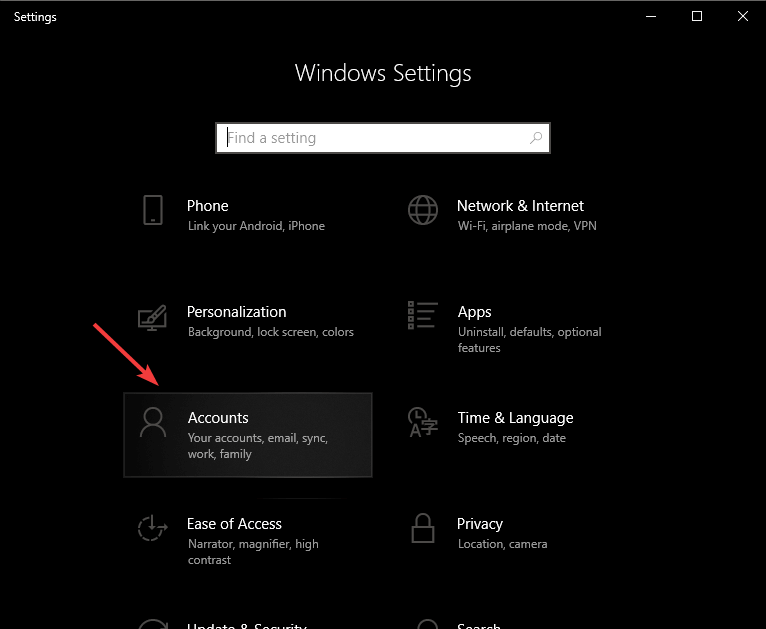Select the Ease of Access heading
The width and height of the screenshot is (766, 629).
234,524
